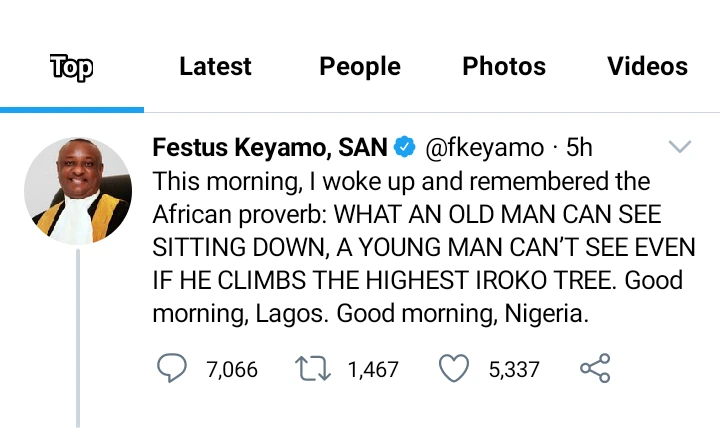Open the African proverb tweet text
720x428 pixels.
tap(424, 248)
